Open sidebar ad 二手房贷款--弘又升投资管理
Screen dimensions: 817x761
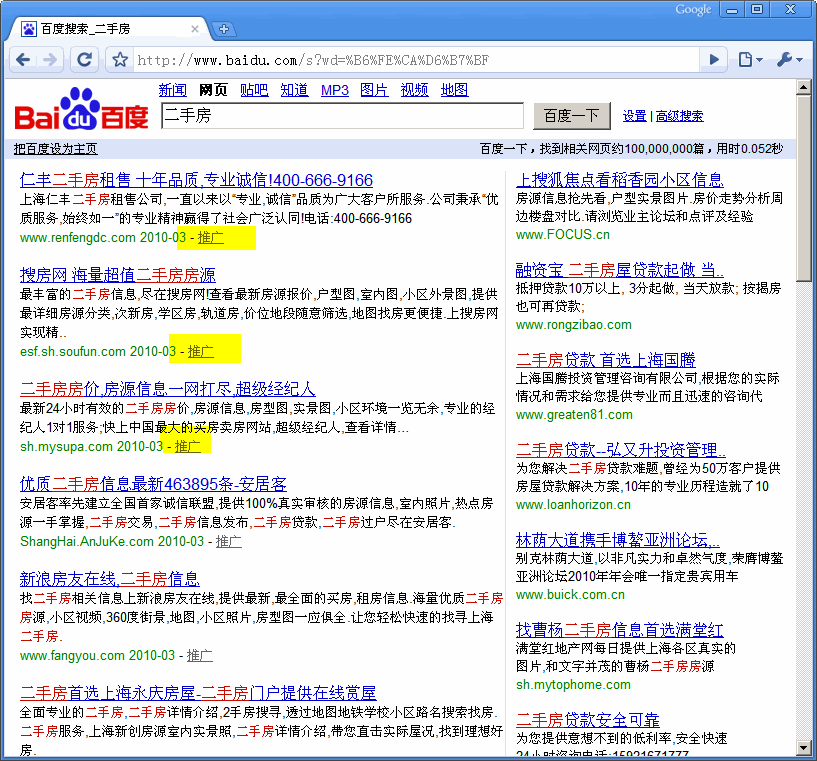621,450
